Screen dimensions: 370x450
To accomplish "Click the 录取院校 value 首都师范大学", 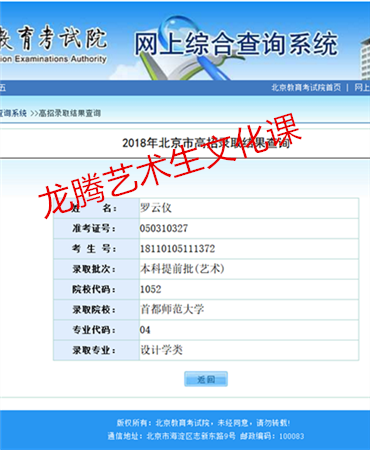I will point(172,309).
